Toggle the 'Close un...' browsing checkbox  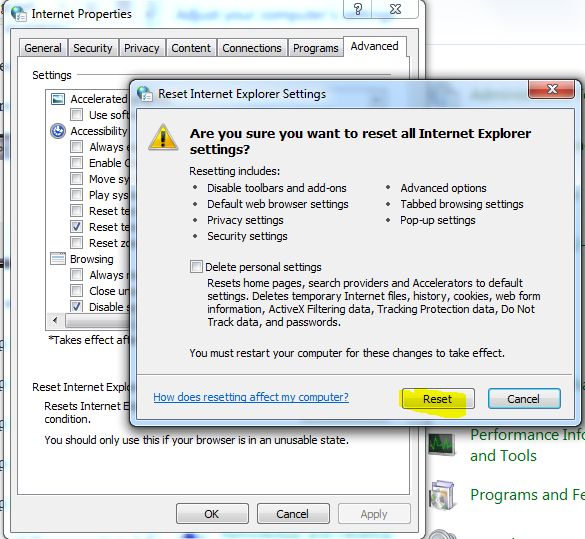(76, 291)
